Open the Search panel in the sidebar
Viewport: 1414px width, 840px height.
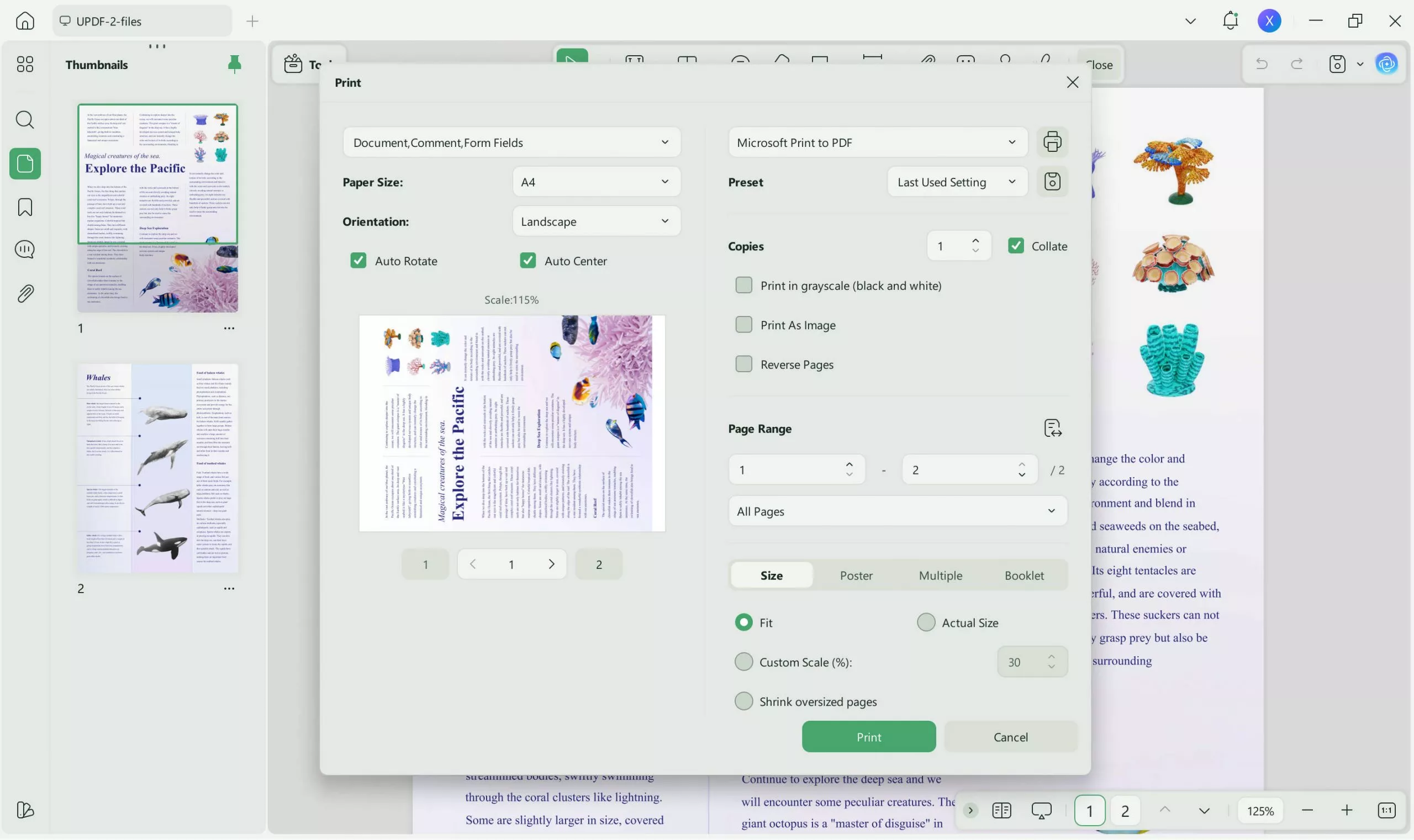pyautogui.click(x=25, y=119)
